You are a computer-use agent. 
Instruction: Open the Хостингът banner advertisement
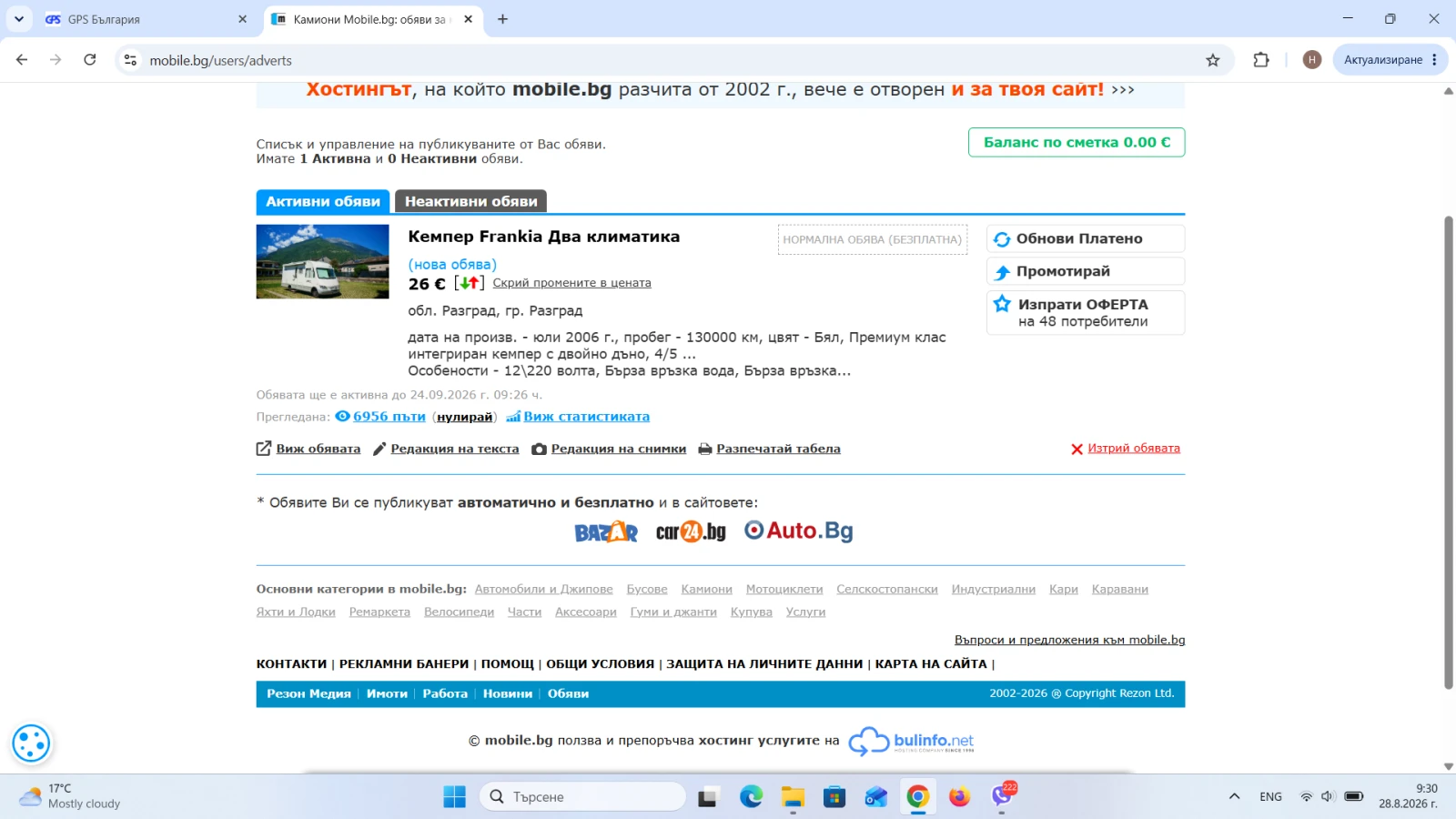(720, 90)
